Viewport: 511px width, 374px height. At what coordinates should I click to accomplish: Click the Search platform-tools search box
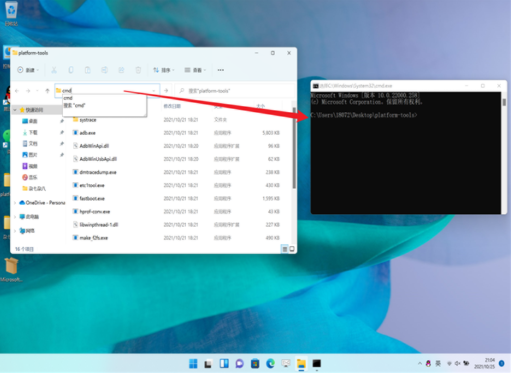[x=235, y=91]
